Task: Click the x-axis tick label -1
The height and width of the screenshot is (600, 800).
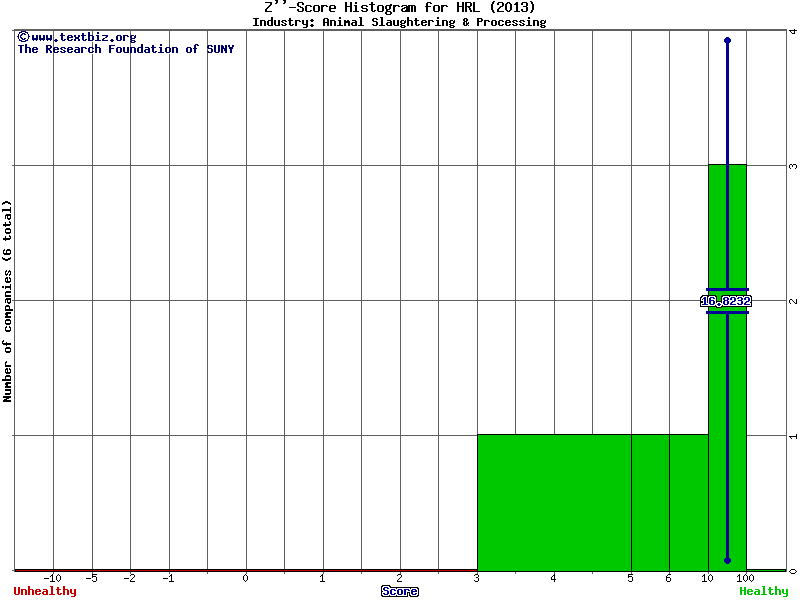Action: tap(168, 578)
